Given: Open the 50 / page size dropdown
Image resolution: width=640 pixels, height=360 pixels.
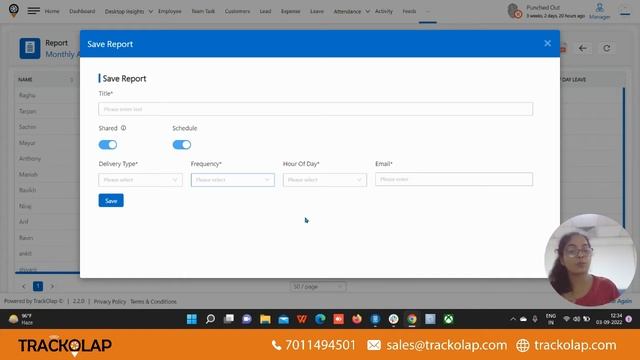Looking at the screenshot, I should (318, 287).
